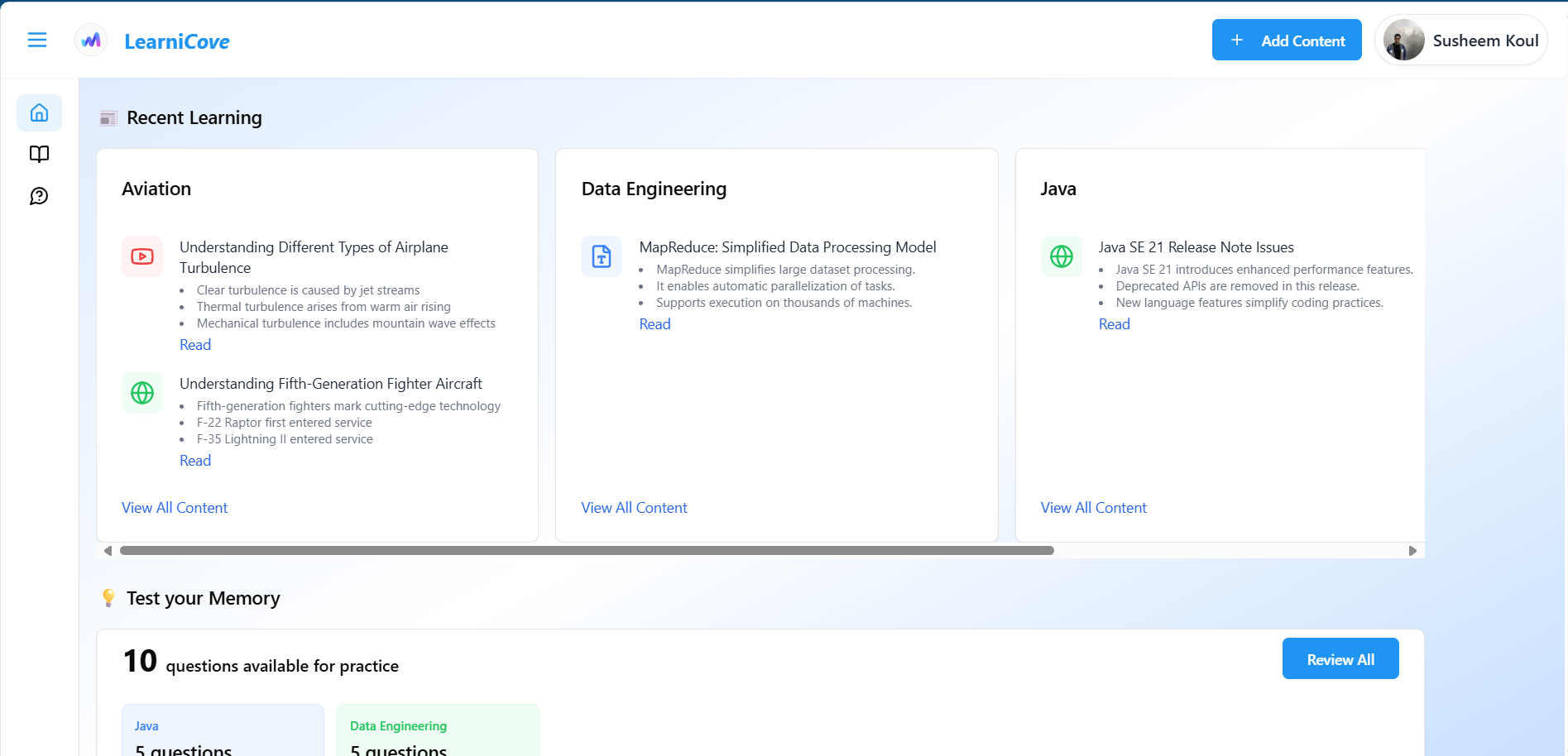Click document icon for MapReduce item

click(602, 256)
